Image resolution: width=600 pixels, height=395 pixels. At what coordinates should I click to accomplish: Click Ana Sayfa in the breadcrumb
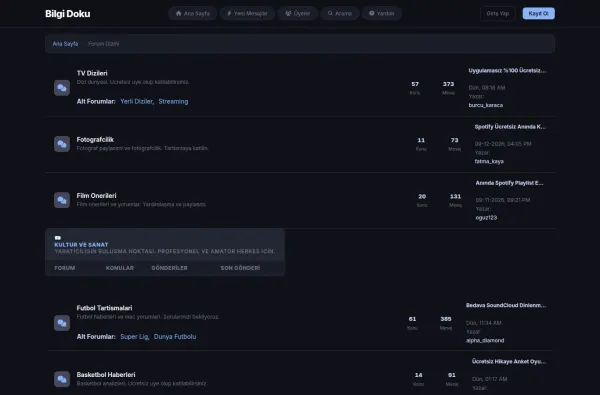pyautogui.click(x=65, y=44)
